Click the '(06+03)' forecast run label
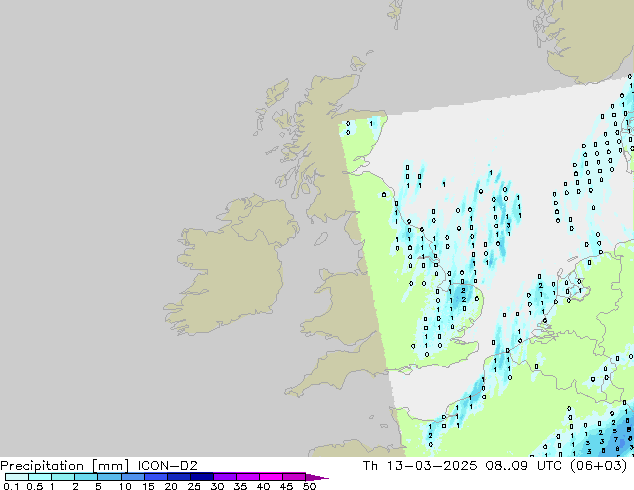 [598, 466]
